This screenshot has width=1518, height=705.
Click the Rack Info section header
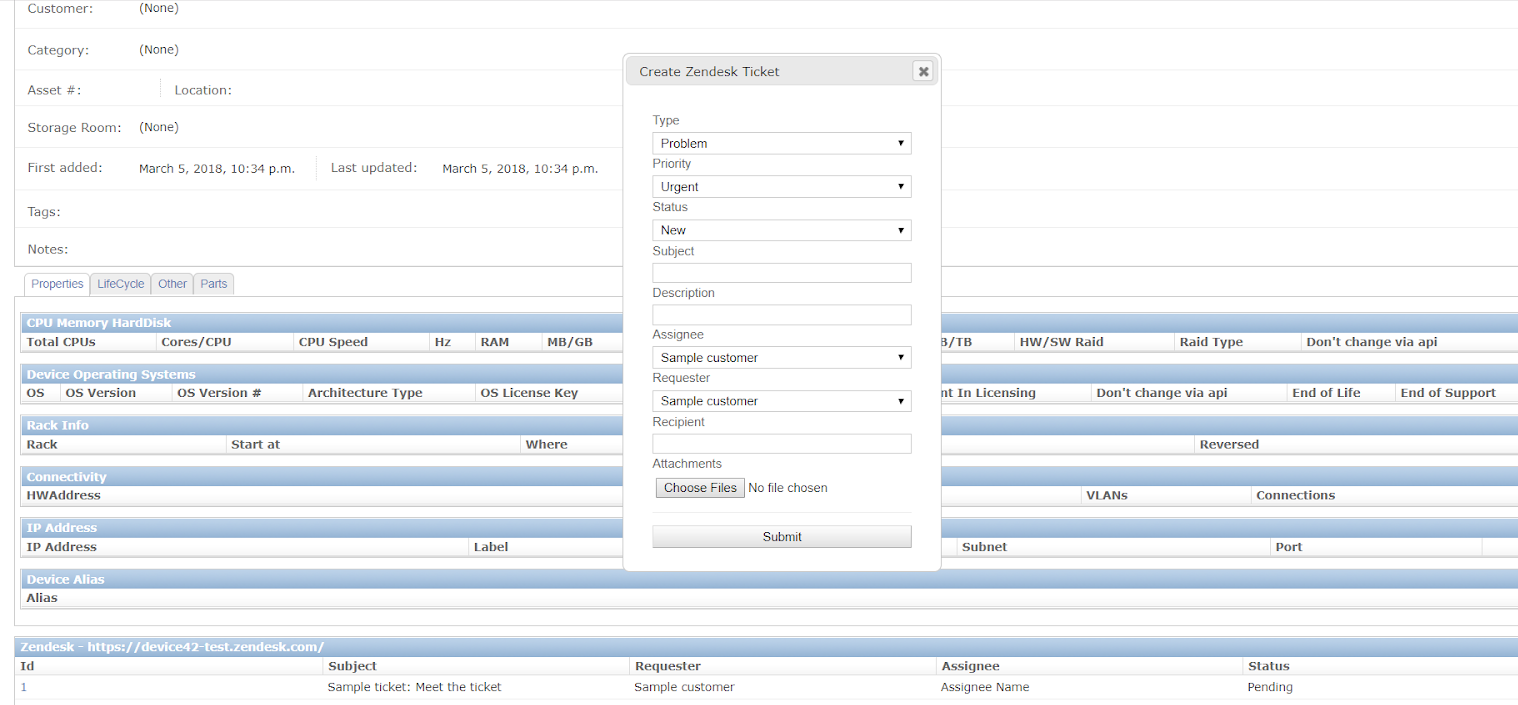57,425
